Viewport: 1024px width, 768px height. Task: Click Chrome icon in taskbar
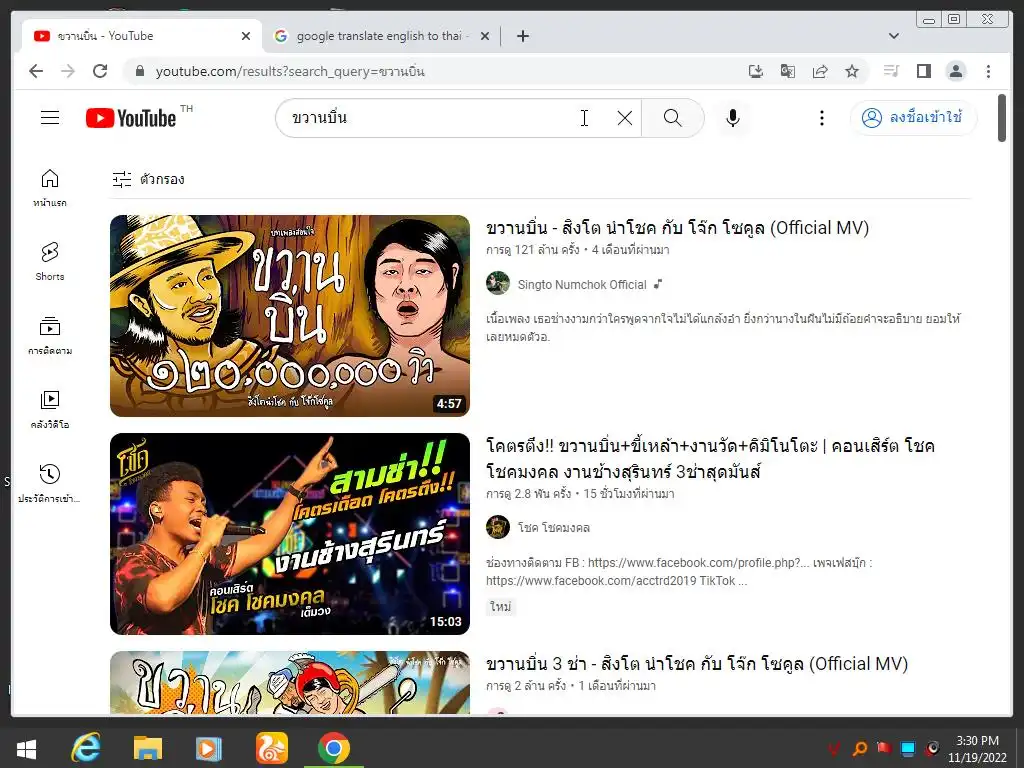coord(334,748)
